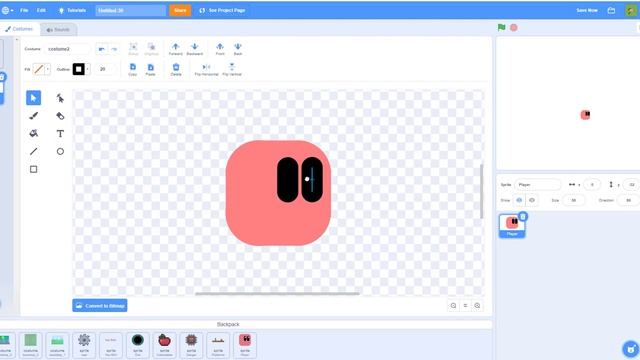Click the Undo arrow icon

102,49
